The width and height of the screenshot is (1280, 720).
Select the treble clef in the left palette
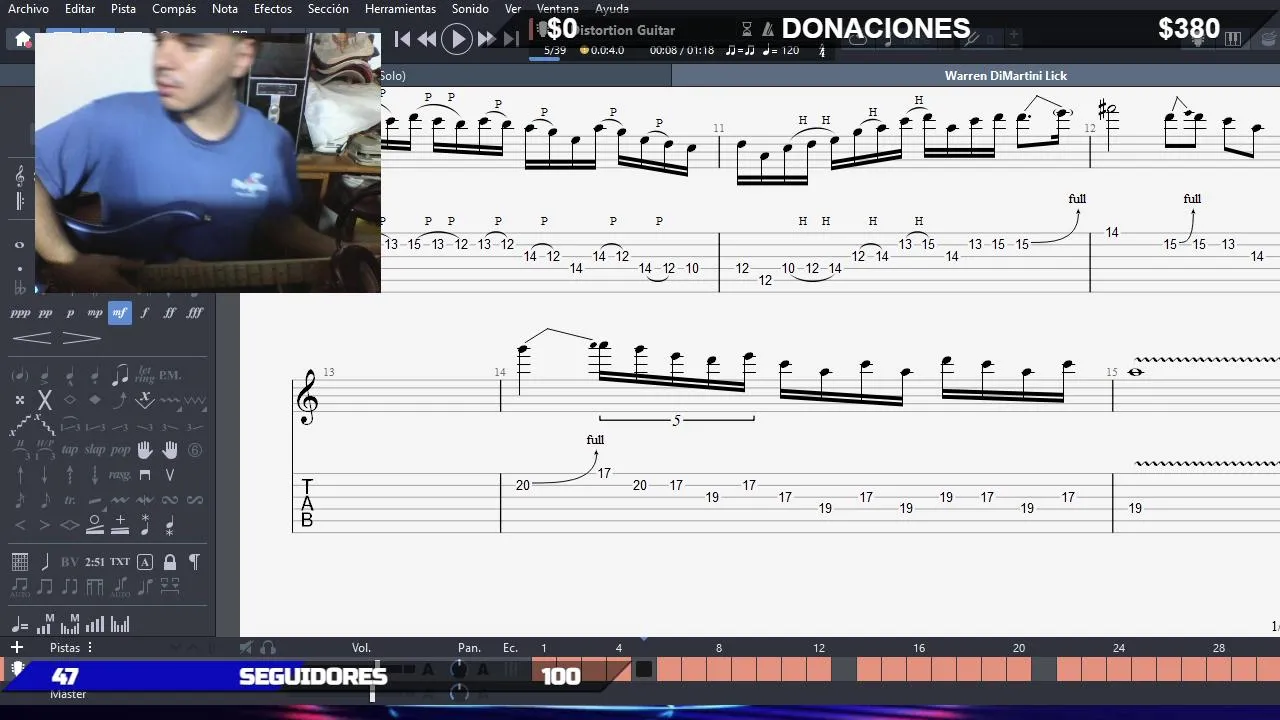20,177
